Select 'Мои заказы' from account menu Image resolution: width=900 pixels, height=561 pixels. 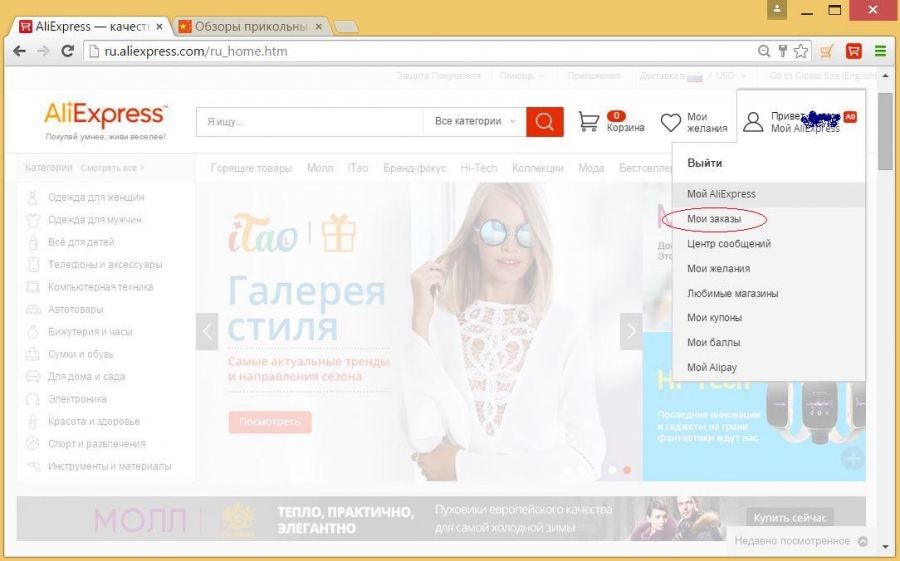[x=714, y=218]
